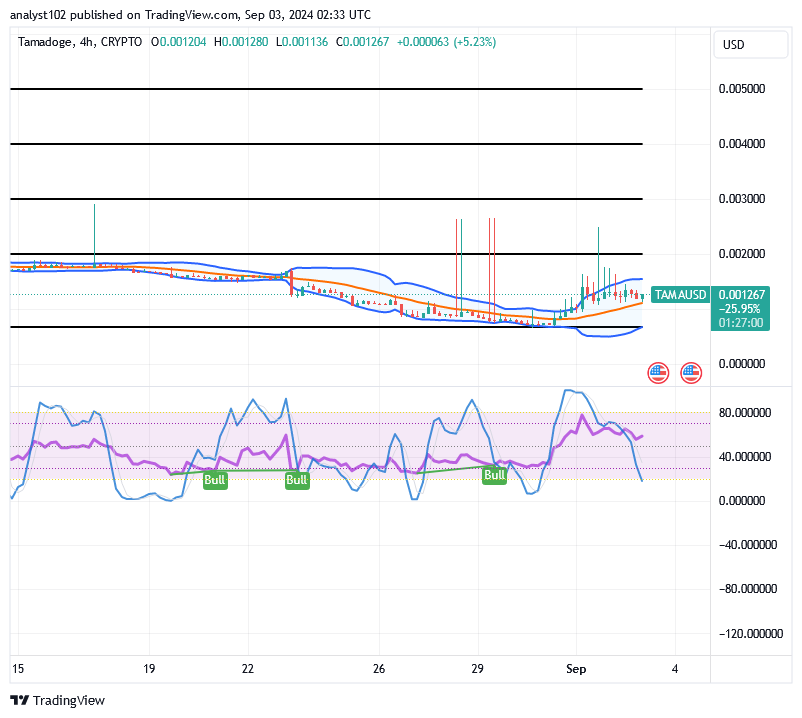Select the middle green Bull signal marker

click(x=297, y=480)
